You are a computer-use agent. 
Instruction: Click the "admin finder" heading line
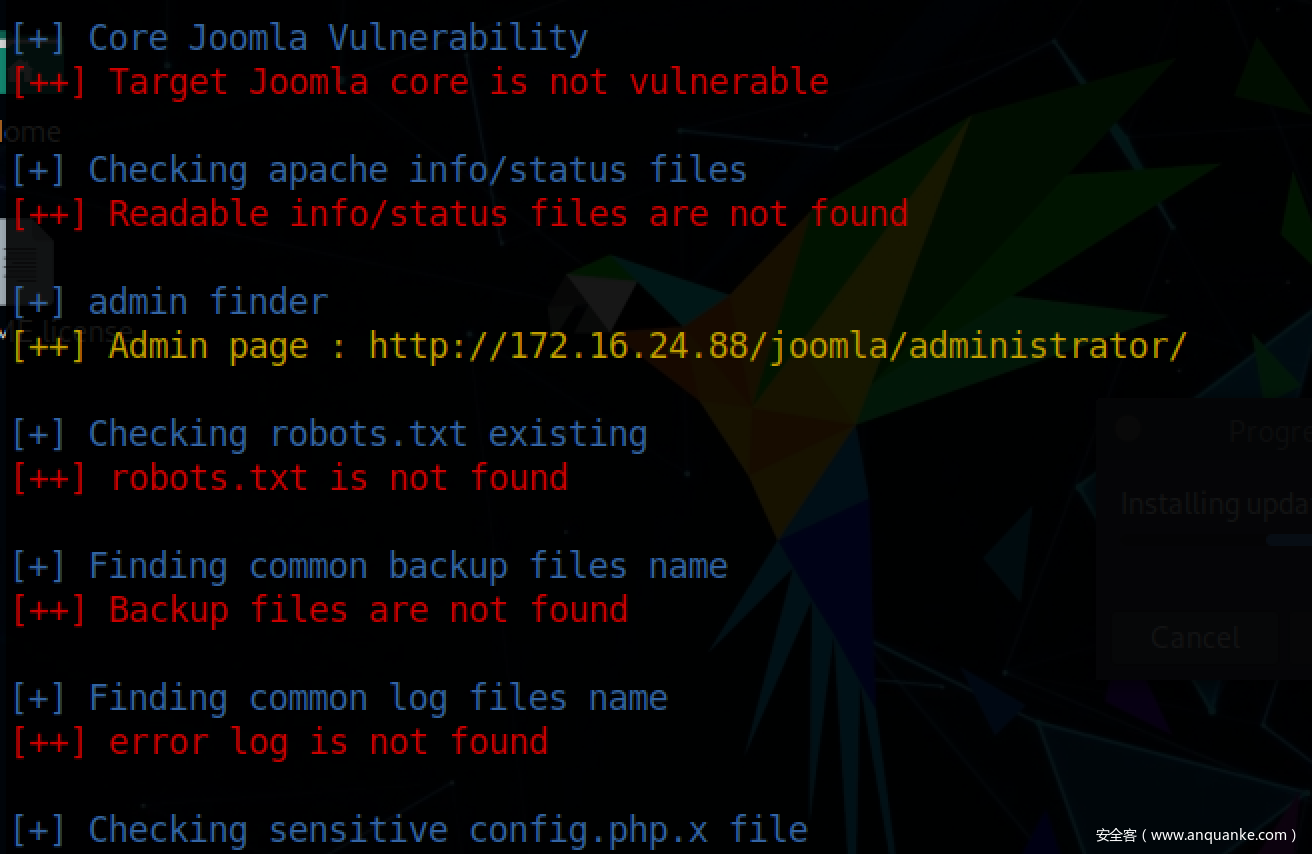169,302
